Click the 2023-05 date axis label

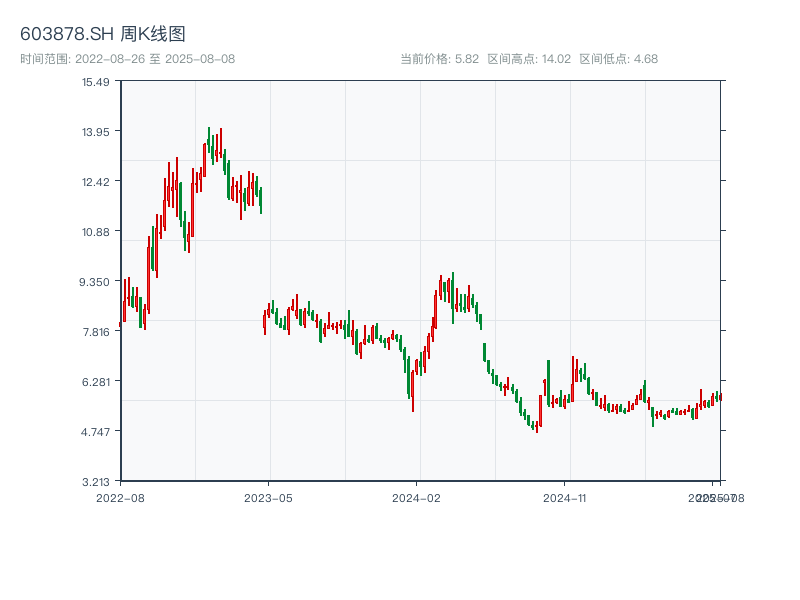(x=268, y=497)
